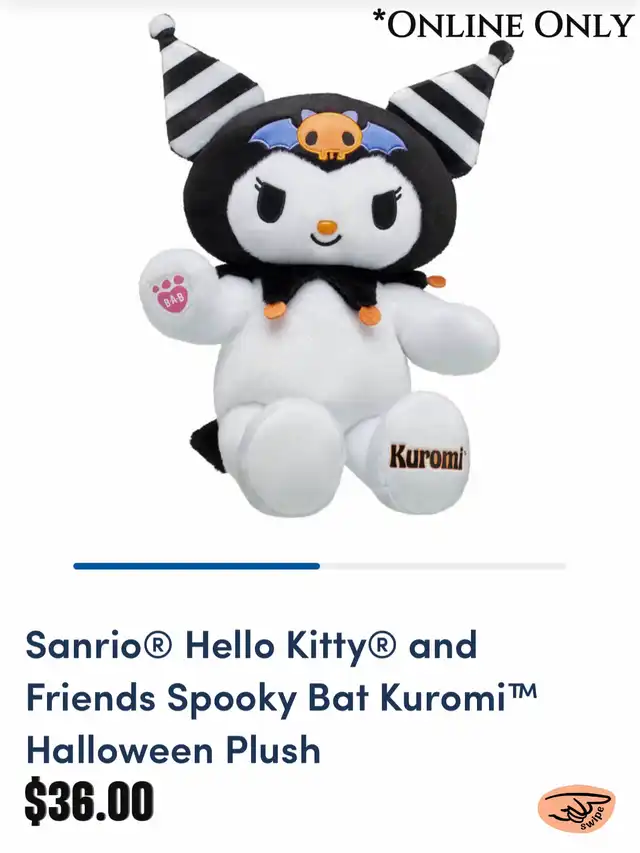Click the white pom-pom on left ear
The height and width of the screenshot is (853, 640).
coord(162,25)
